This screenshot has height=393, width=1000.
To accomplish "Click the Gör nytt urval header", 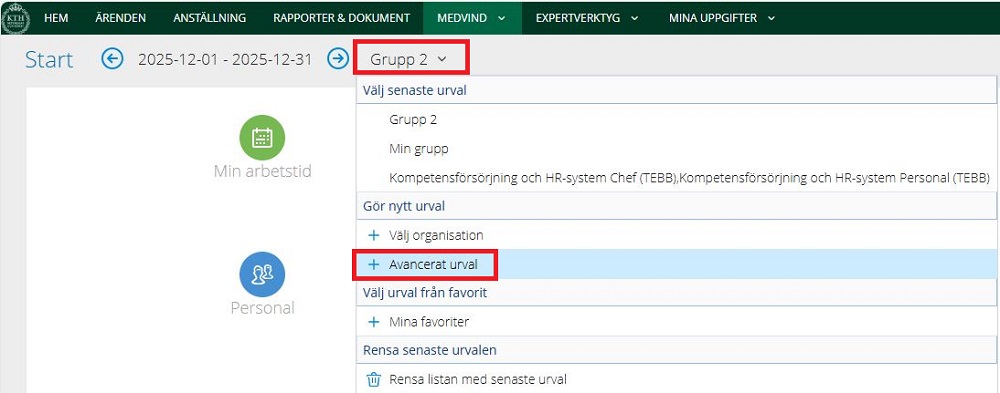I will [676, 206].
